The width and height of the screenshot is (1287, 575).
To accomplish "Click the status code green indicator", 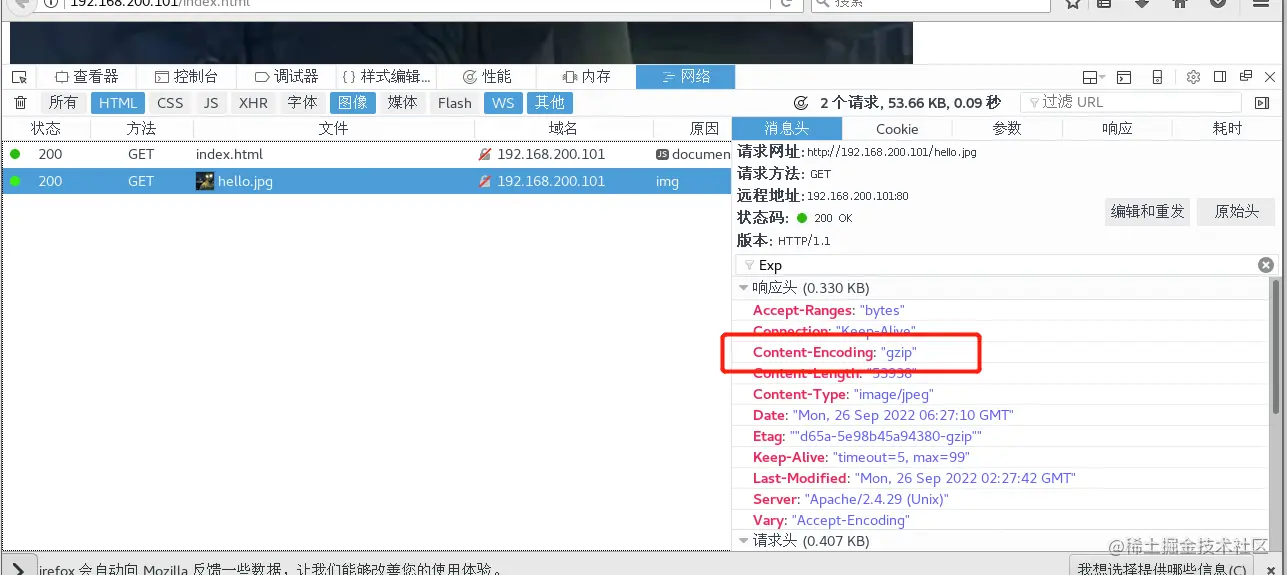I will click(x=802, y=217).
